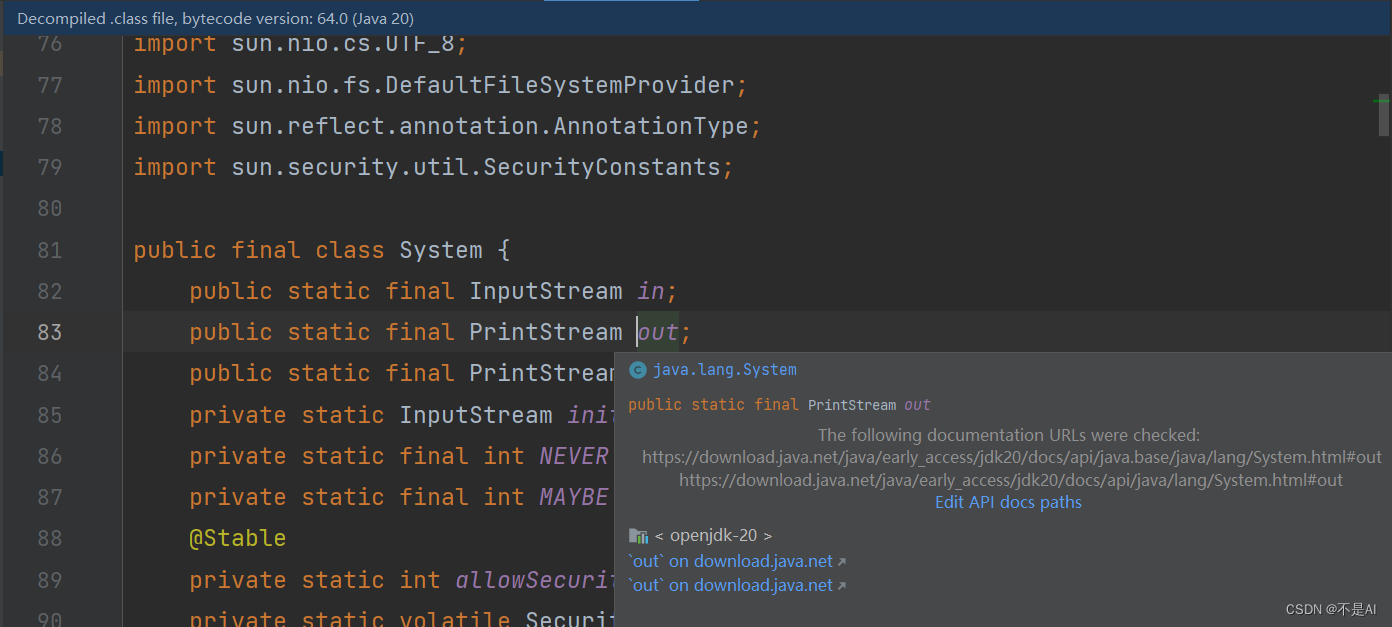
Task: Click the scrollbar thumb on the right side
Action: click(x=1384, y=115)
